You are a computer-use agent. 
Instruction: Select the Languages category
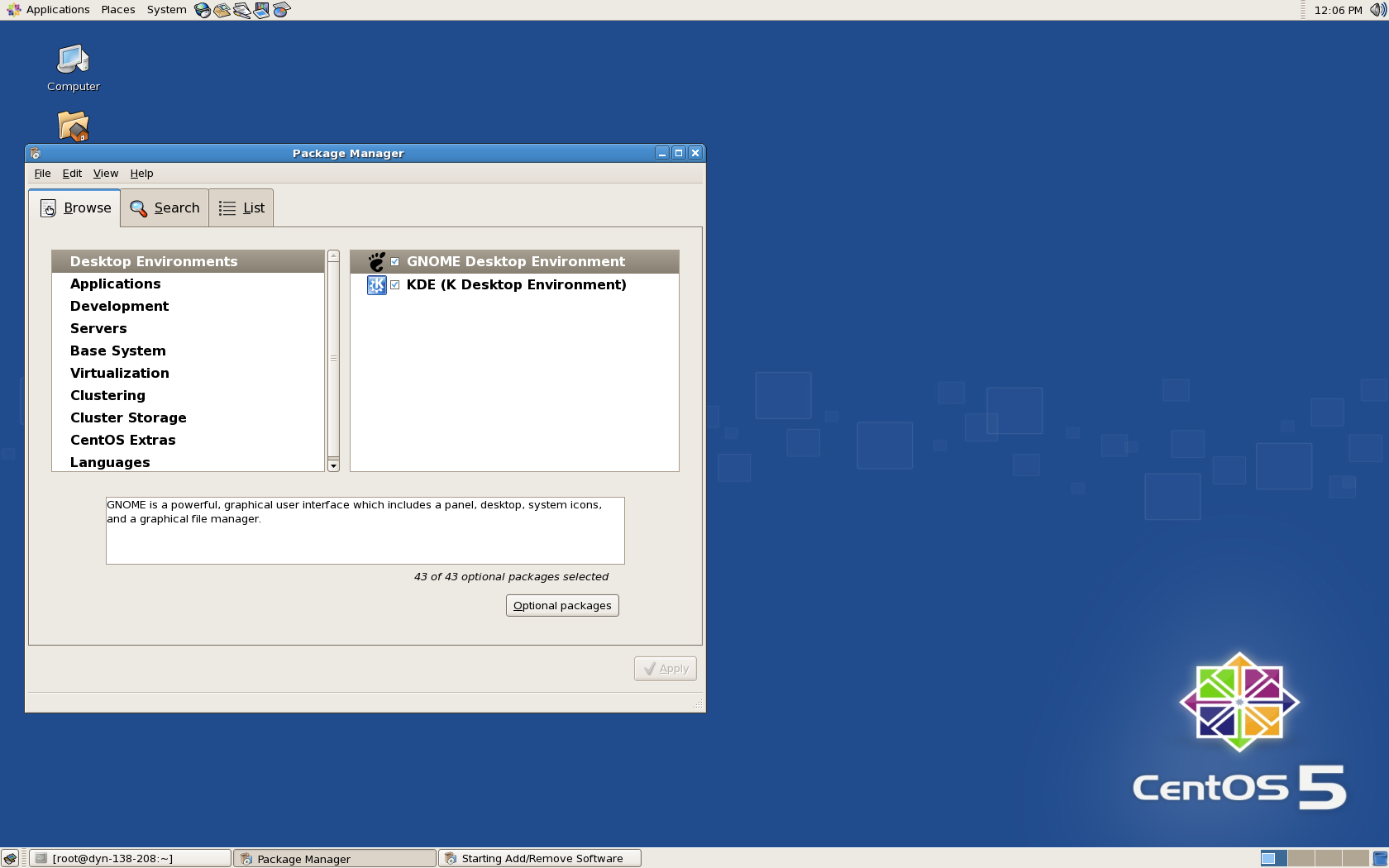point(189,462)
